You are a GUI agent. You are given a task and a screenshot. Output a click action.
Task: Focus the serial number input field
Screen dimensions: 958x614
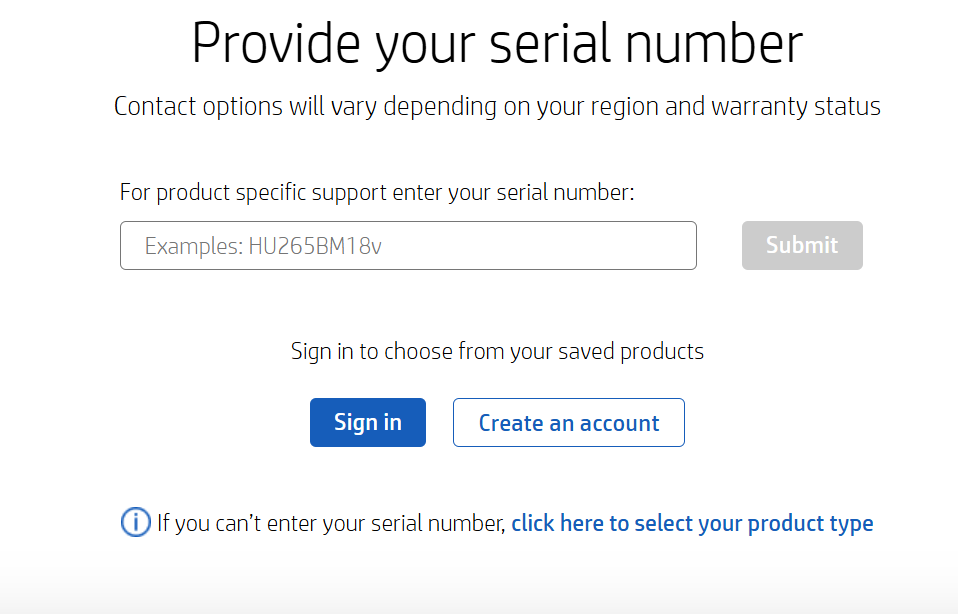click(408, 246)
